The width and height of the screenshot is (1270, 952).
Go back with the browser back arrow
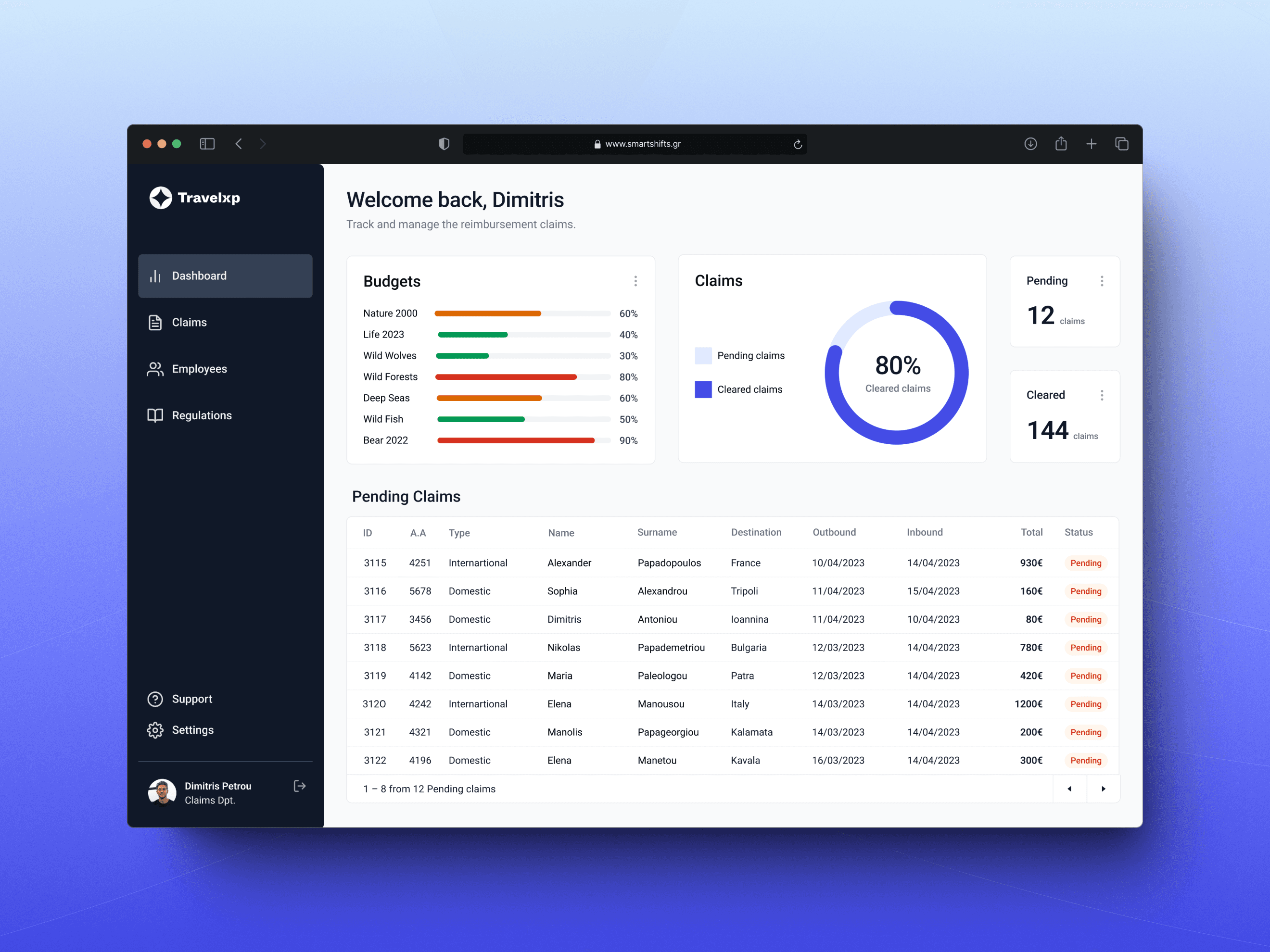tap(238, 144)
